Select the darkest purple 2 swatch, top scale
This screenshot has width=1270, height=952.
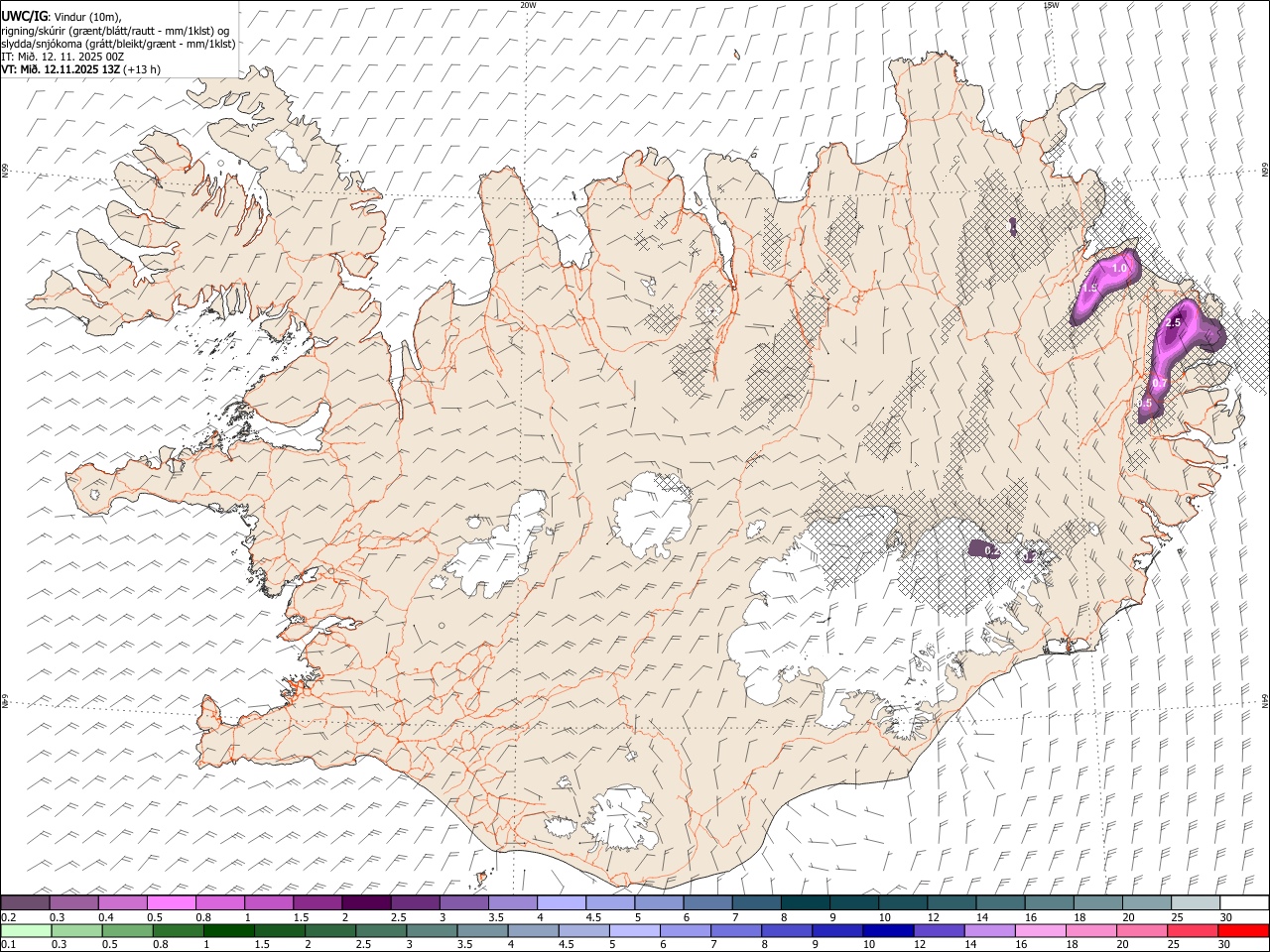tap(366, 903)
